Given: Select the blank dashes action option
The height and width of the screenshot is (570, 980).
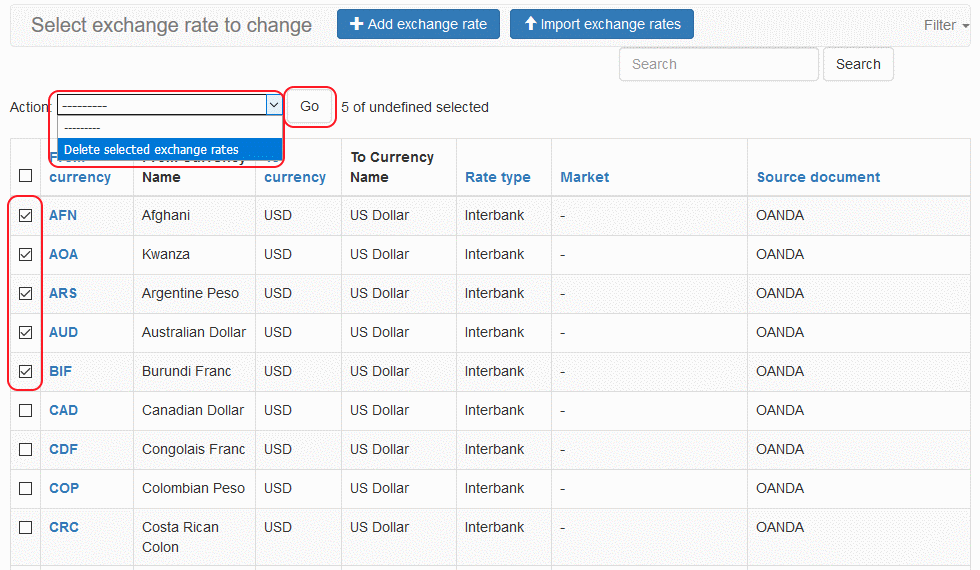Looking at the screenshot, I should tap(82, 128).
